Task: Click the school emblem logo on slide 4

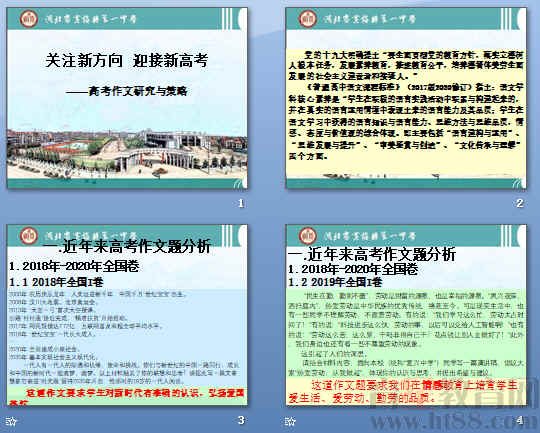Action: point(308,236)
